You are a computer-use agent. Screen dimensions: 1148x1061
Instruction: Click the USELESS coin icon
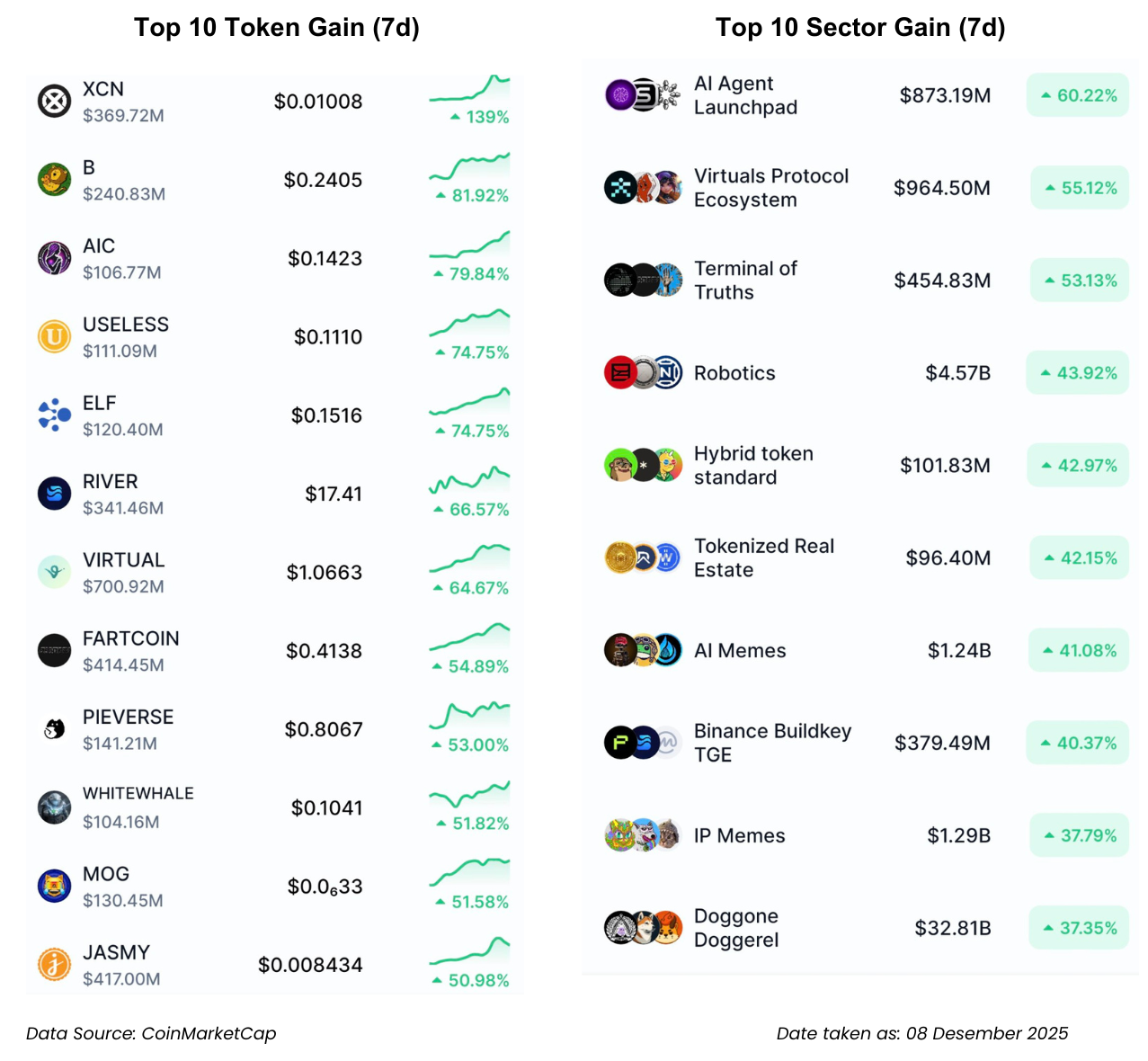click(54, 337)
